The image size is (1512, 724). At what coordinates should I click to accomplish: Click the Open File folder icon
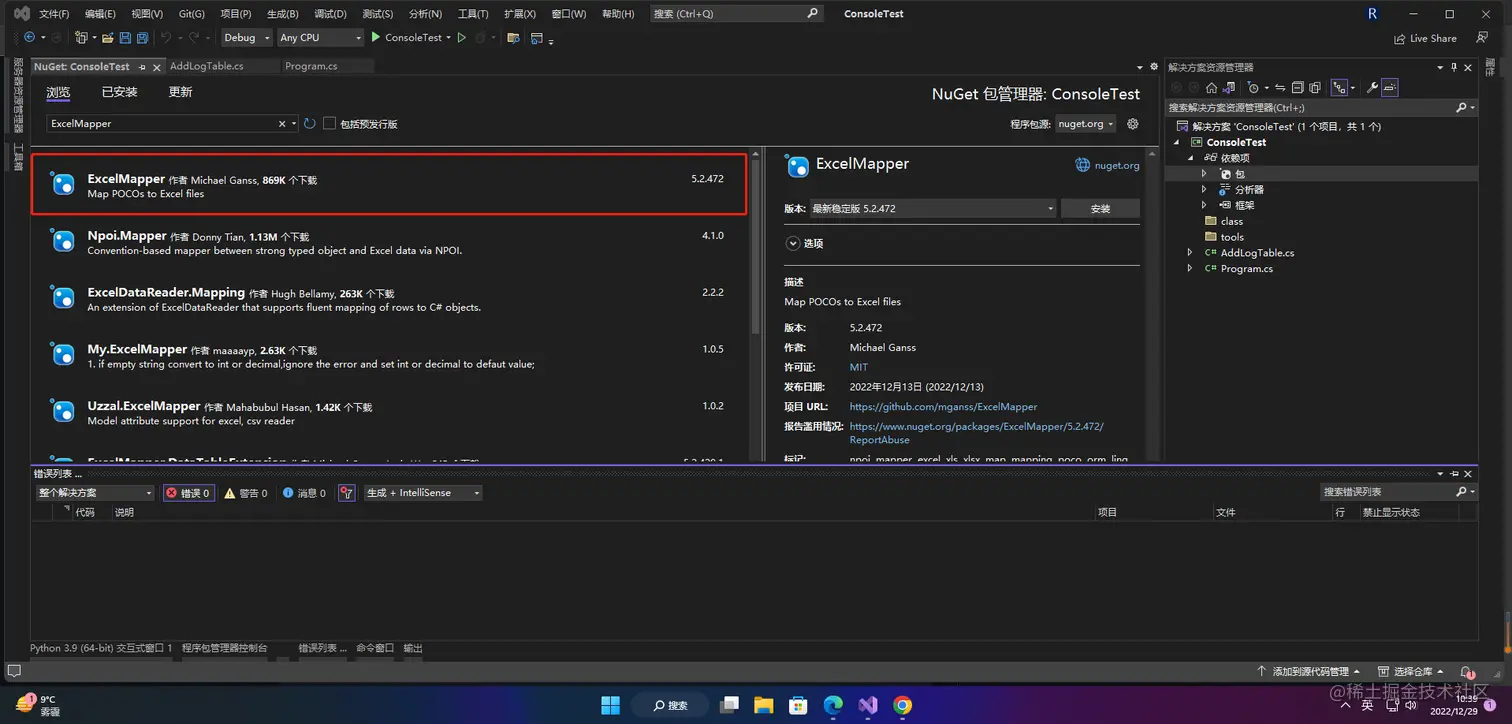point(107,37)
